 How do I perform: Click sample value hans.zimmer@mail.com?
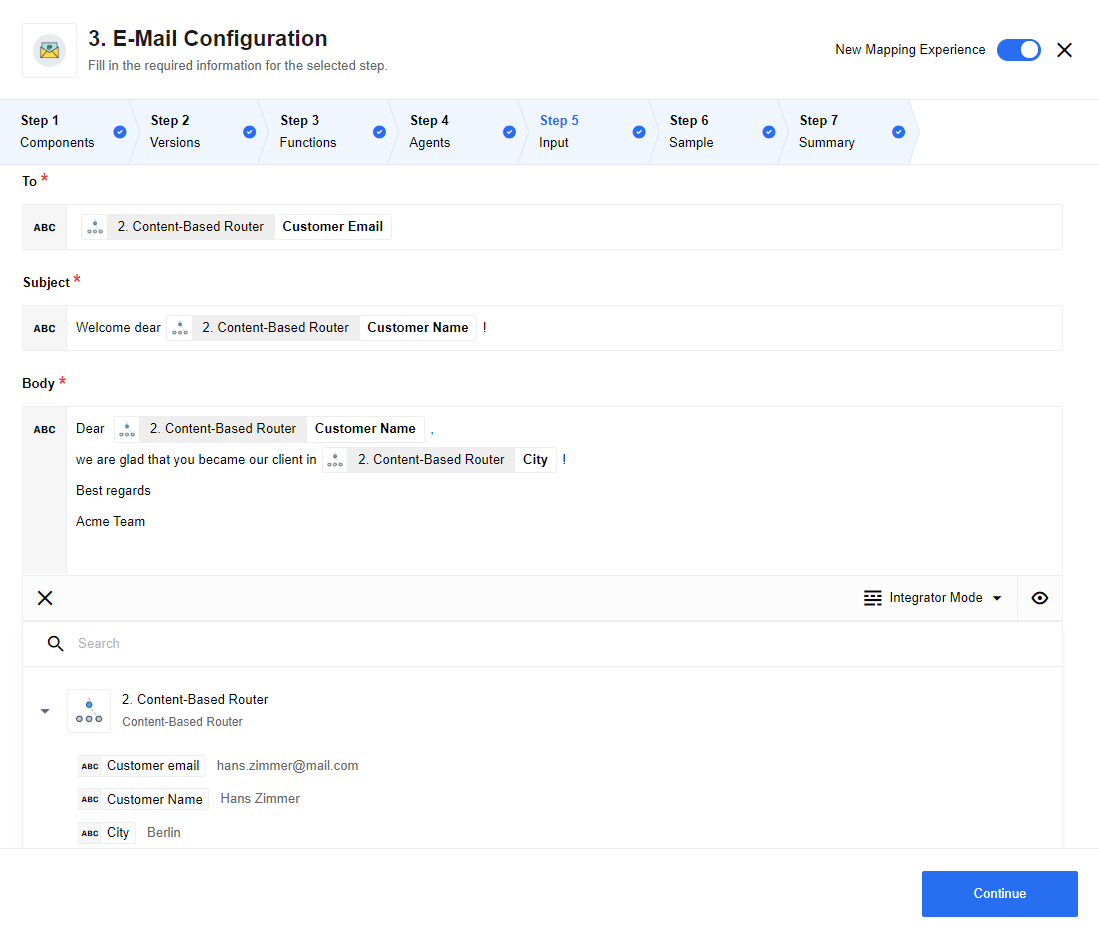(x=287, y=766)
